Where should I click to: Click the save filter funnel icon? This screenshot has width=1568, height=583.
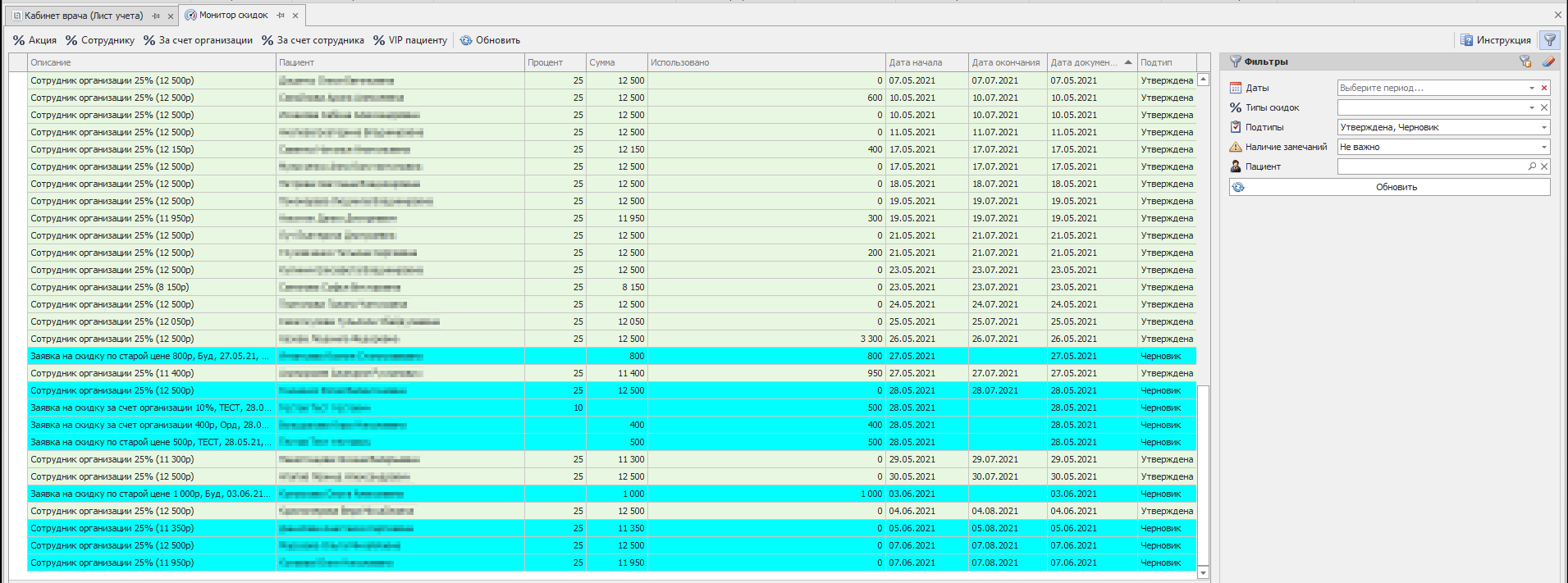click(x=1525, y=61)
